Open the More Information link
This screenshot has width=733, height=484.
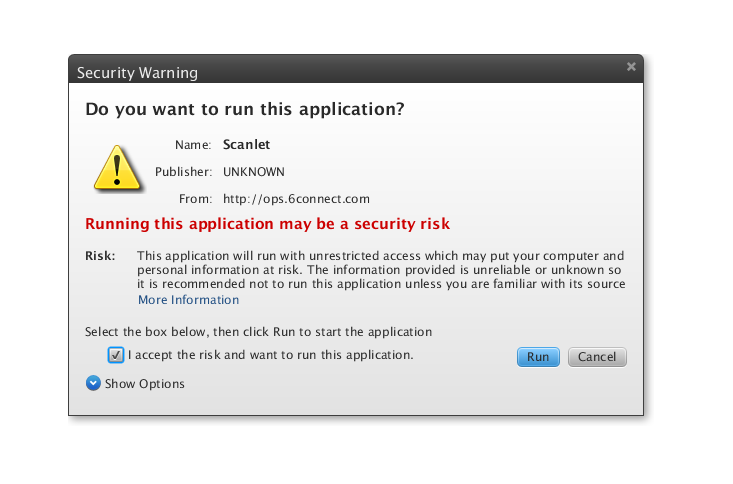188,300
